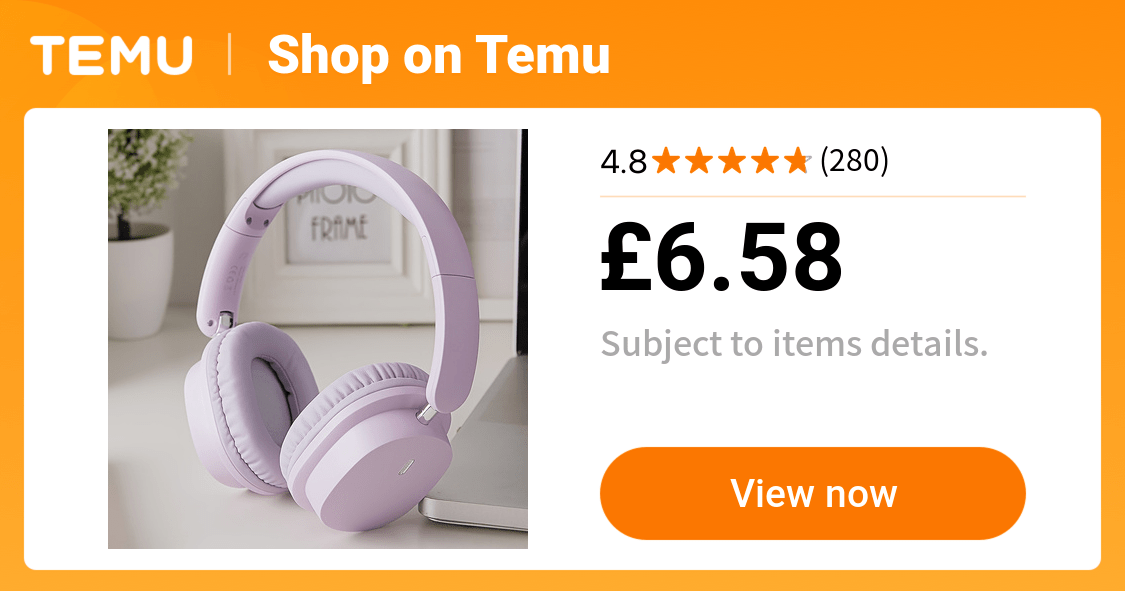Click the second orange rating star
The height and width of the screenshot is (591, 1125).
699,161
